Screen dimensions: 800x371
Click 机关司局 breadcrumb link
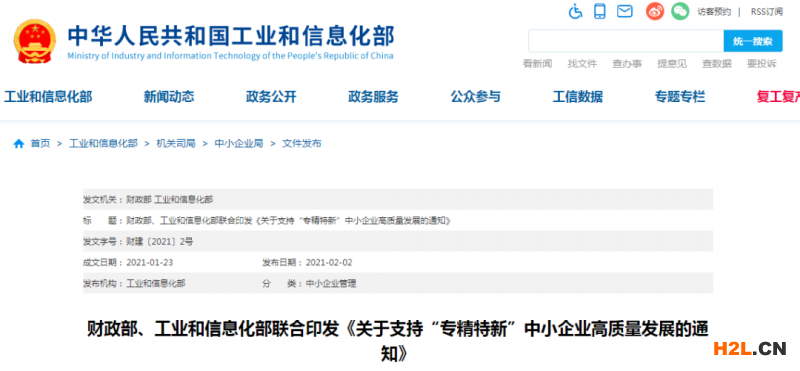click(176, 144)
